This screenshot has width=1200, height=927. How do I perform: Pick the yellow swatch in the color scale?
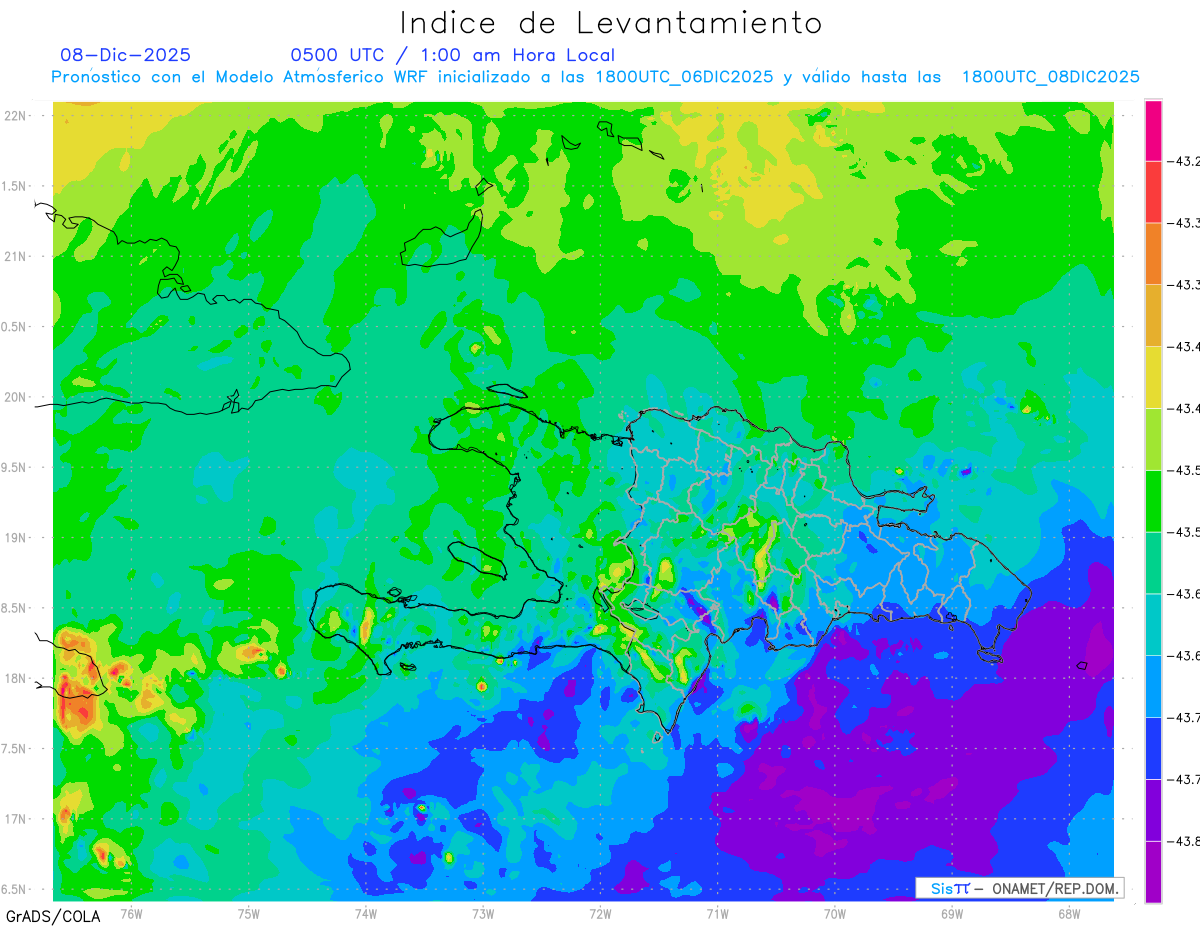1153,378
